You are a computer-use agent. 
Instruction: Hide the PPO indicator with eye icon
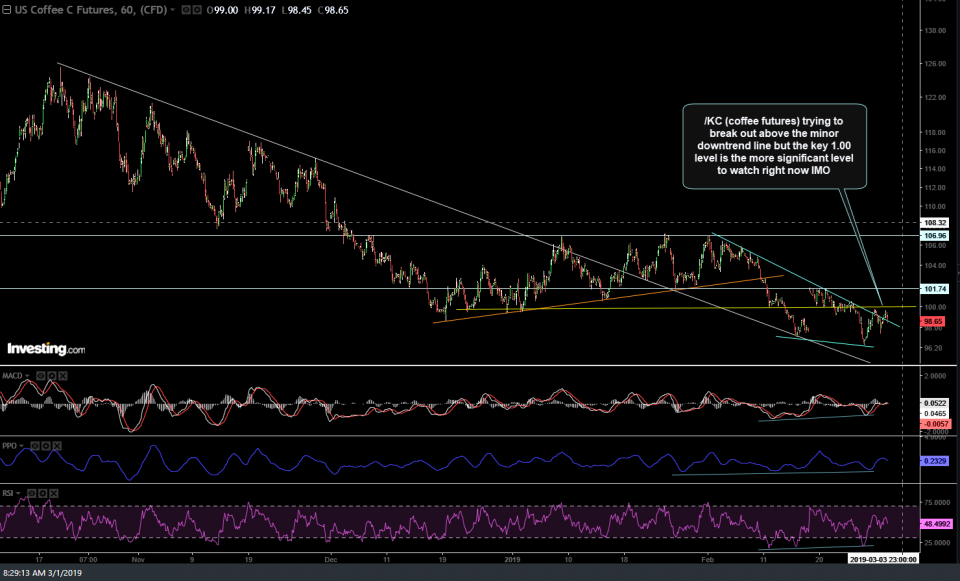point(36,444)
